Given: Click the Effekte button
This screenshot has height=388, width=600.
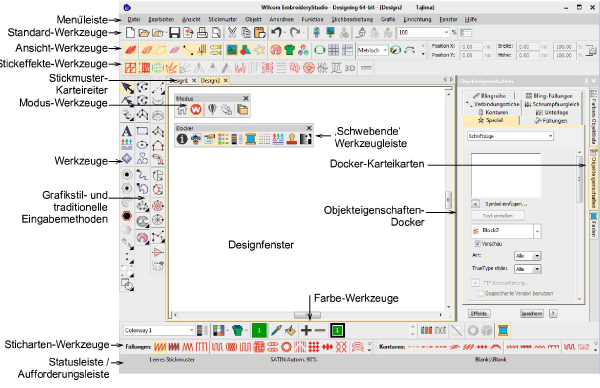Looking at the screenshot, I should (x=479, y=313).
